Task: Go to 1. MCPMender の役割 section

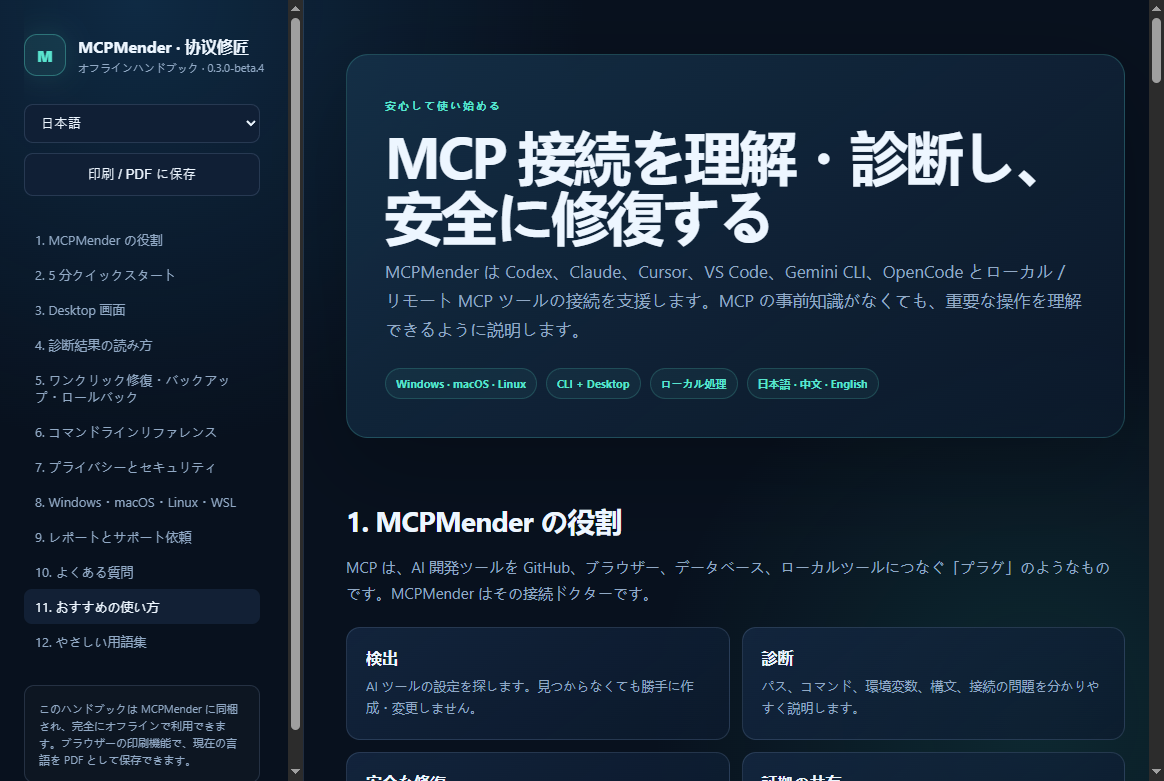Action: pos(142,241)
